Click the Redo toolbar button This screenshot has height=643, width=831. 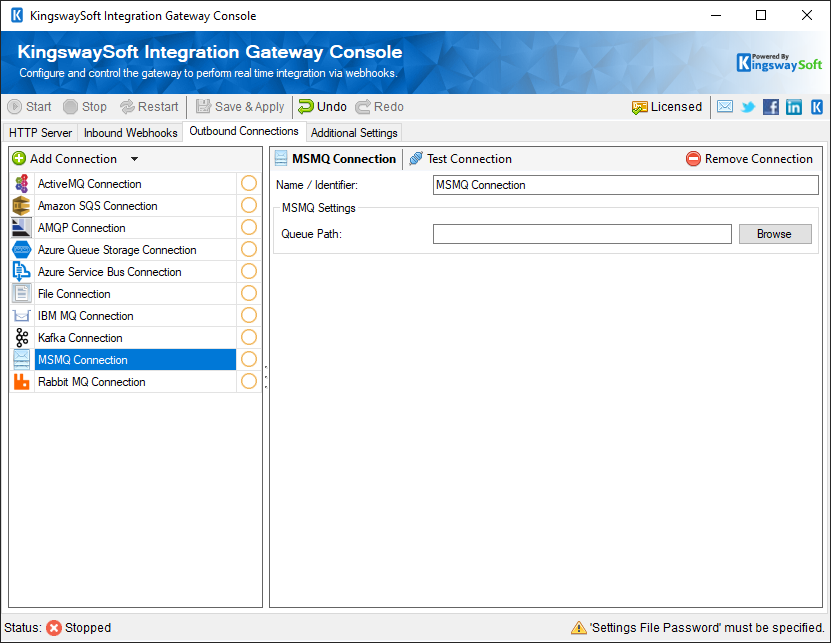point(379,107)
